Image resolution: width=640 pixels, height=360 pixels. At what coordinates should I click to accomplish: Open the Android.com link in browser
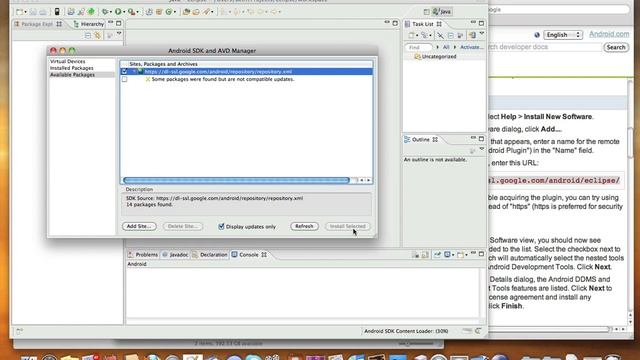coord(609,34)
